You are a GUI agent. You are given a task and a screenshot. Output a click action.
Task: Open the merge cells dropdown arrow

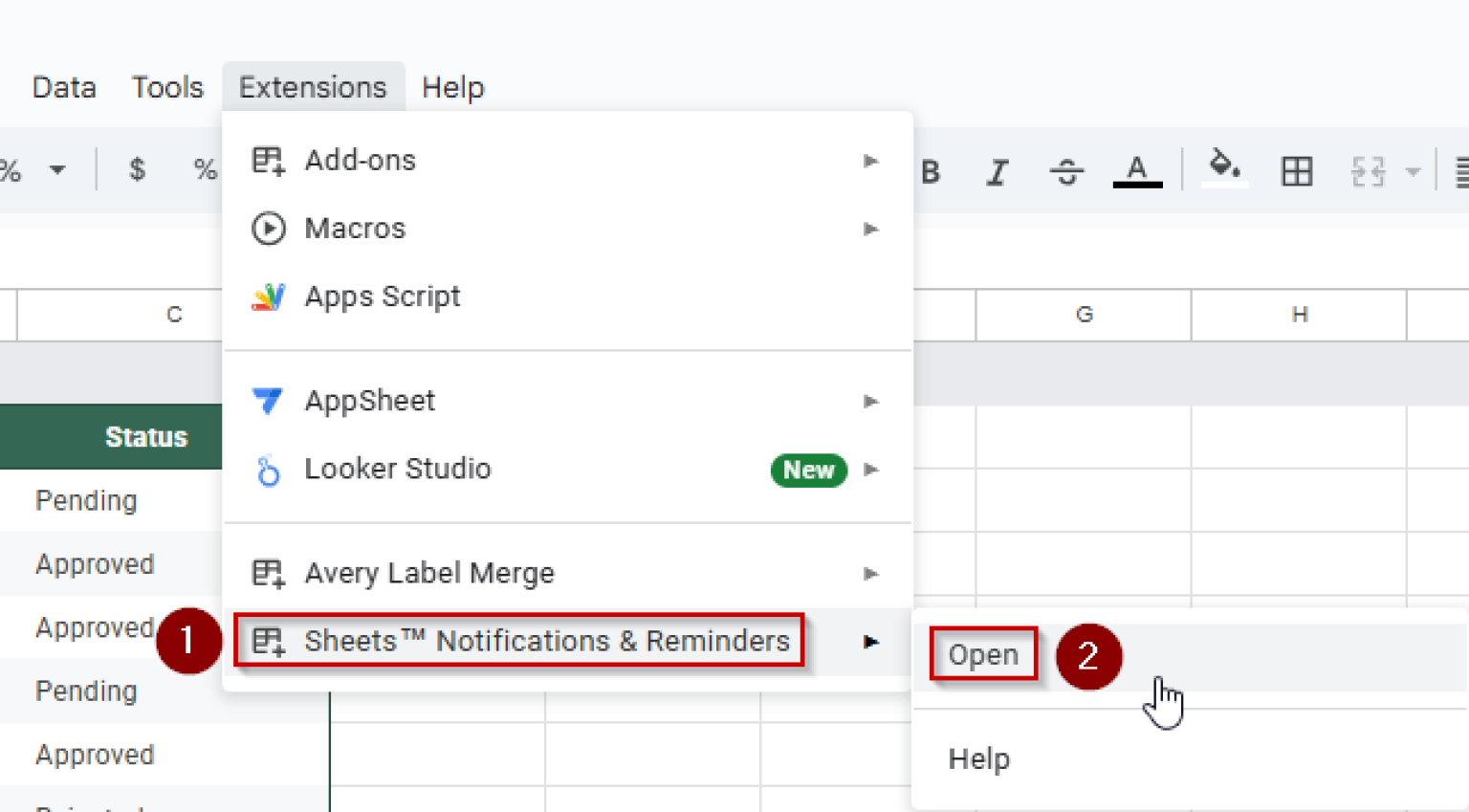tap(1414, 172)
